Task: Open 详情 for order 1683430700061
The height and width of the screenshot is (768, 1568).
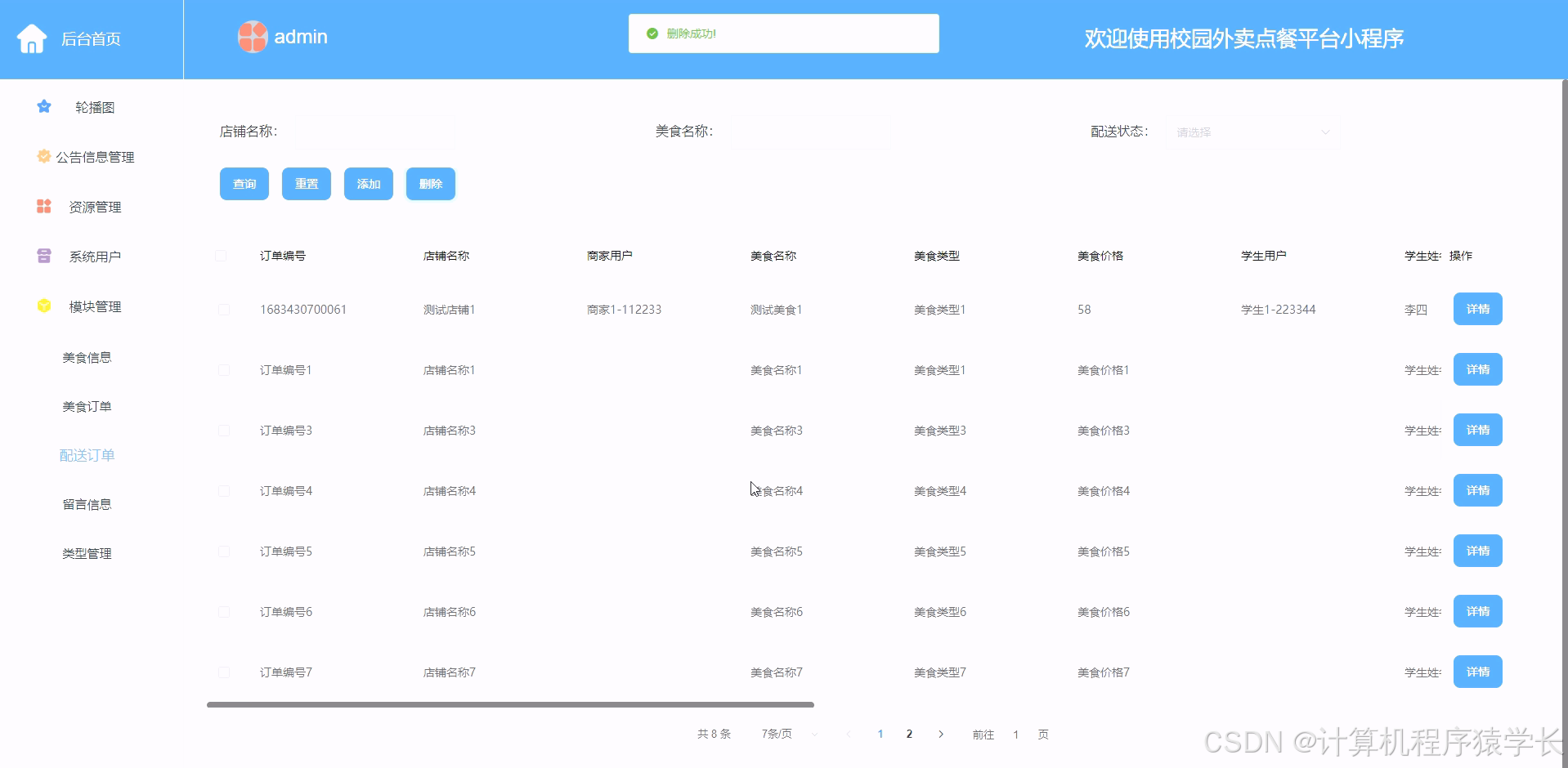Action: [1478, 309]
